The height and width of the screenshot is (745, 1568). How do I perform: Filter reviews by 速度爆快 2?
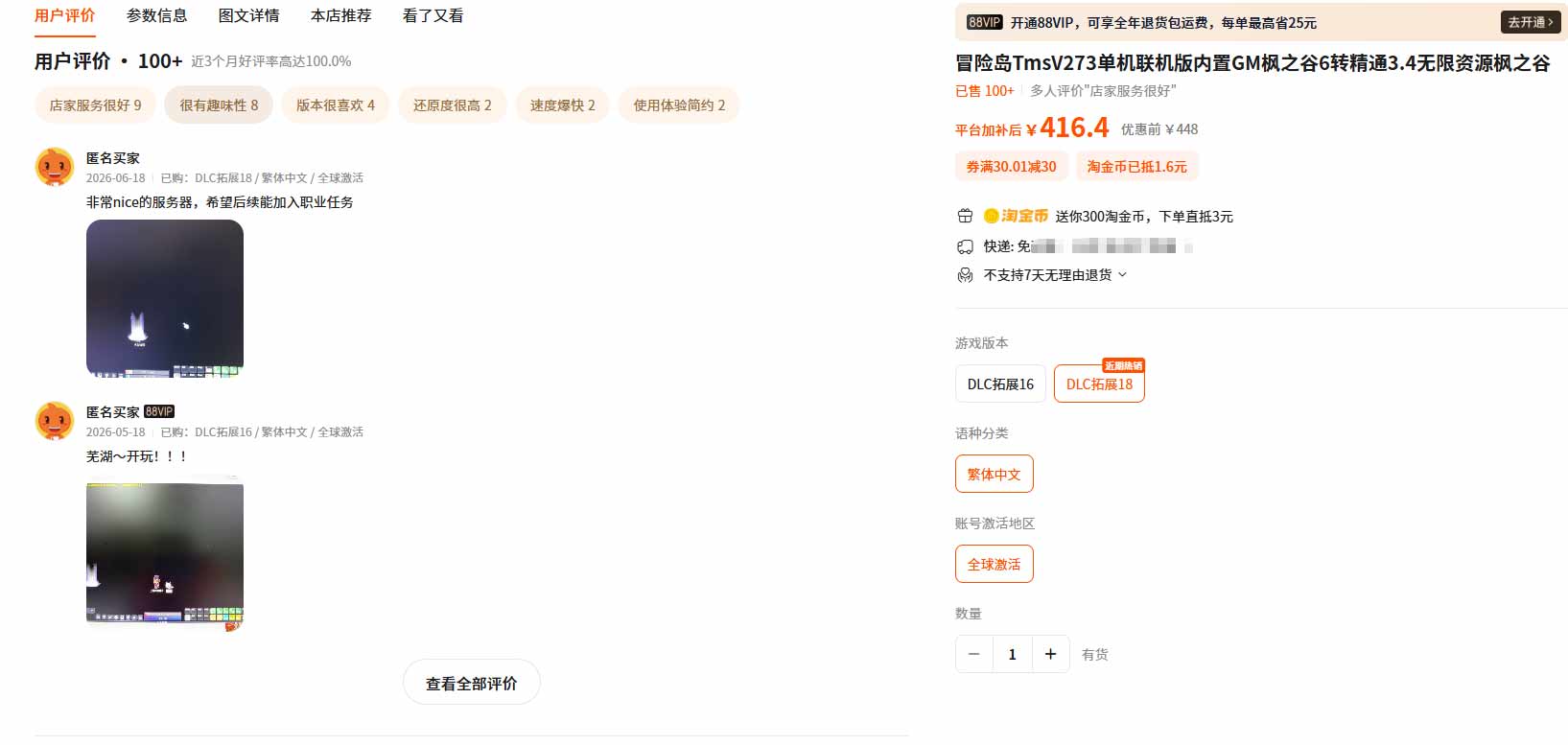click(563, 105)
